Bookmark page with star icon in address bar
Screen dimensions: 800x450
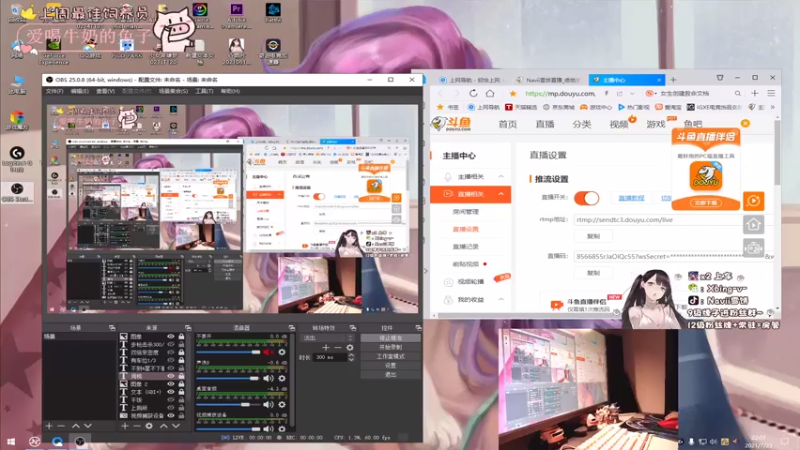tap(513, 93)
